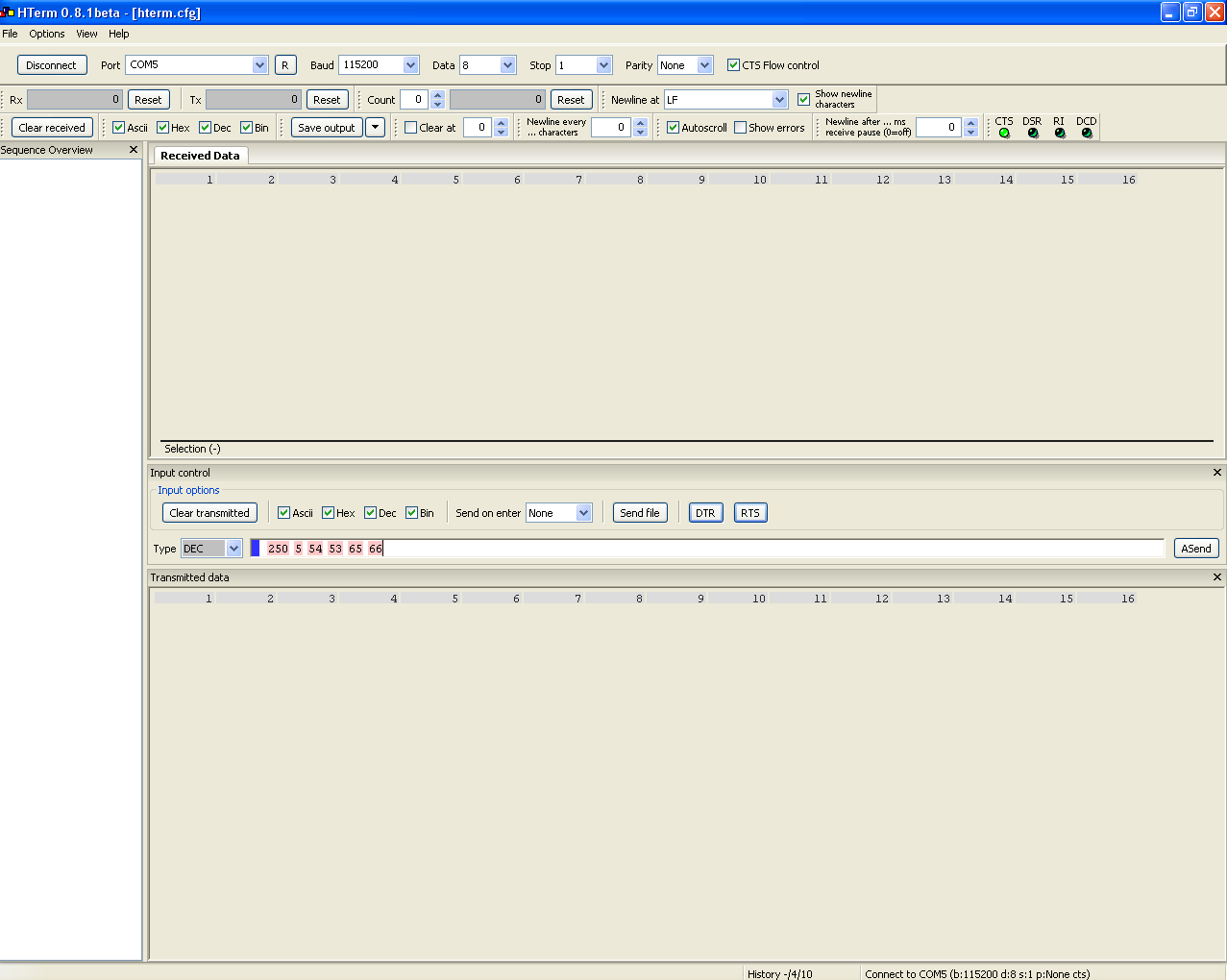
Task: Click History -/4/10 status bar text
Action: point(780,974)
